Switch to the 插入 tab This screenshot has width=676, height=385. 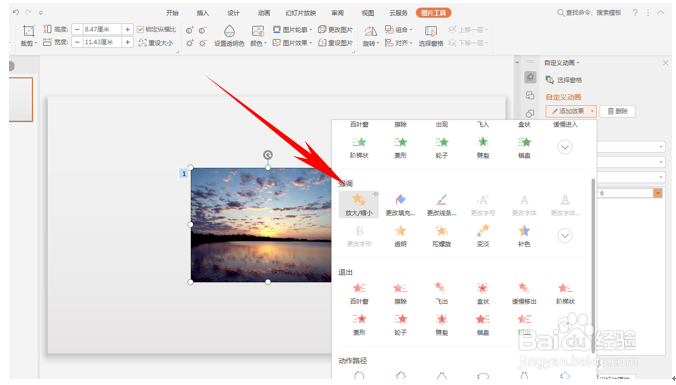(x=203, y=13)
